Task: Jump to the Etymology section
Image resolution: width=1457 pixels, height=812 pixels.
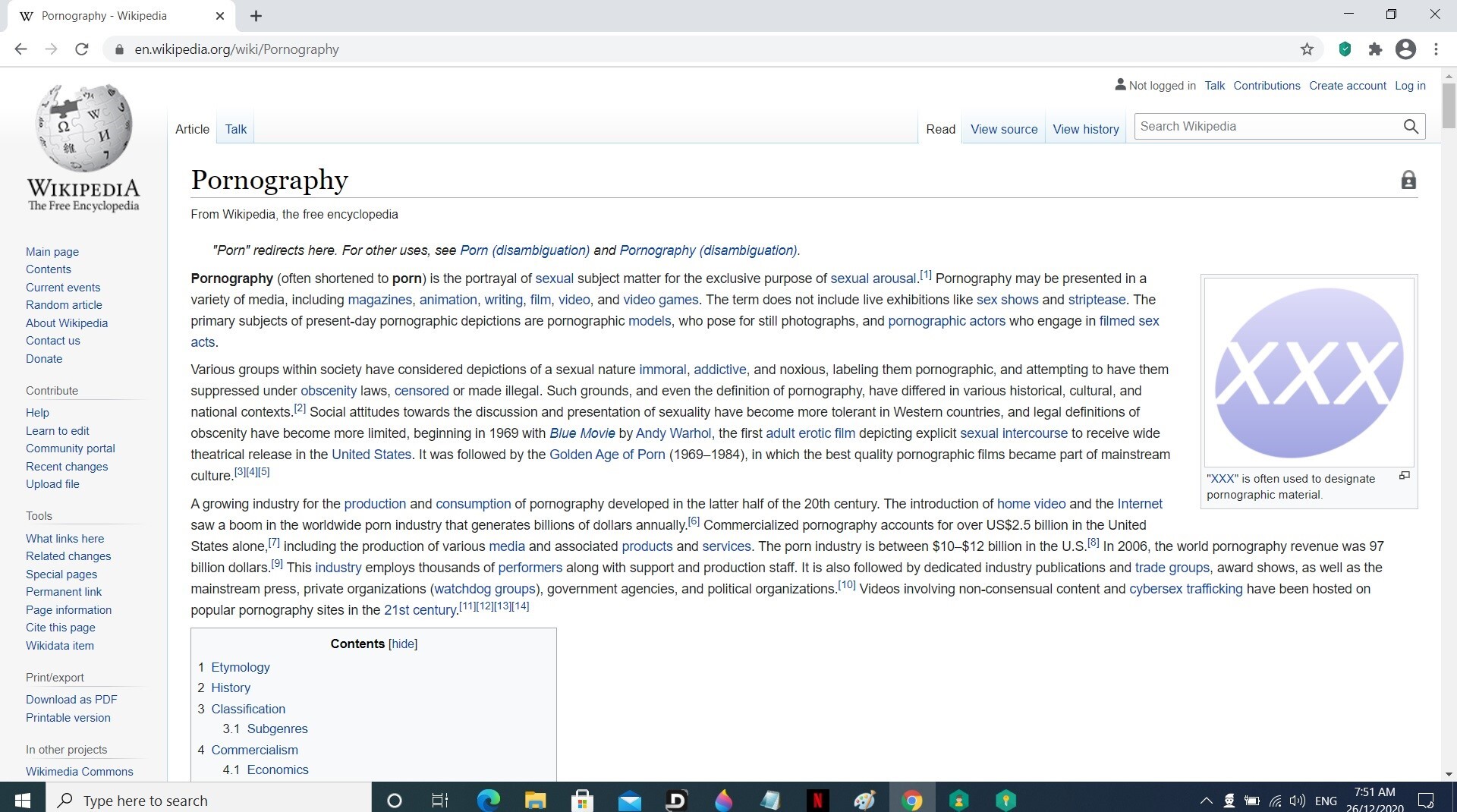Action: 241,667
